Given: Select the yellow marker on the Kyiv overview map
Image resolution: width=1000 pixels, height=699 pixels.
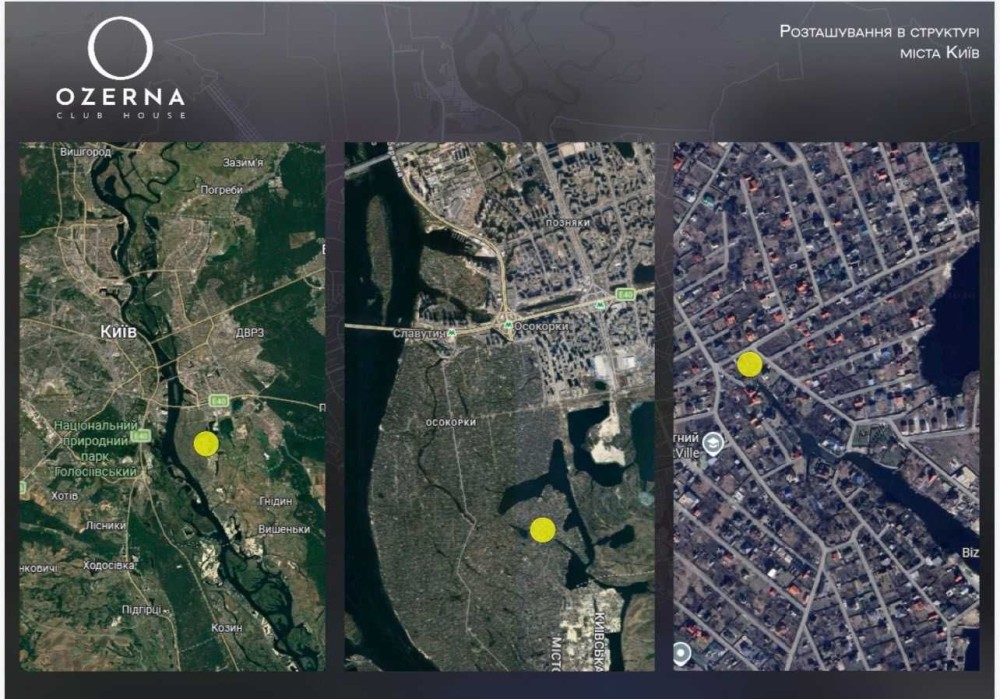Looking at the screenshot, I should [205, 443].
